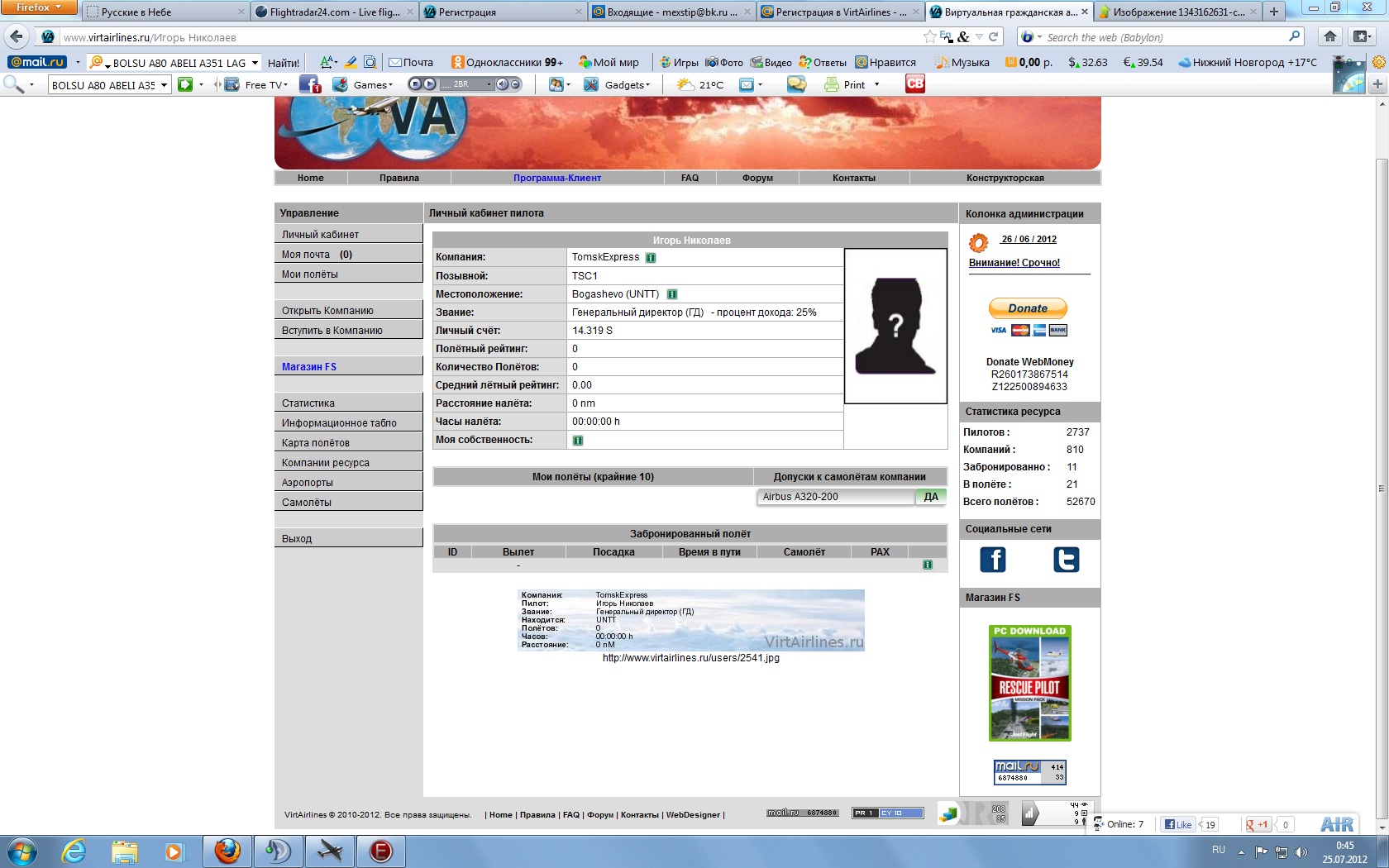Click the Выход logout link
This screenshot has height=868, width=1389.
click(x=348, y=538)
